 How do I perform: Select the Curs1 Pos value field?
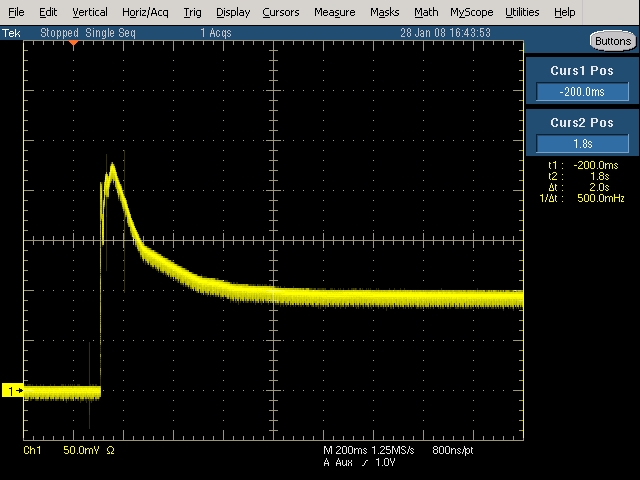tap(582, 92)
